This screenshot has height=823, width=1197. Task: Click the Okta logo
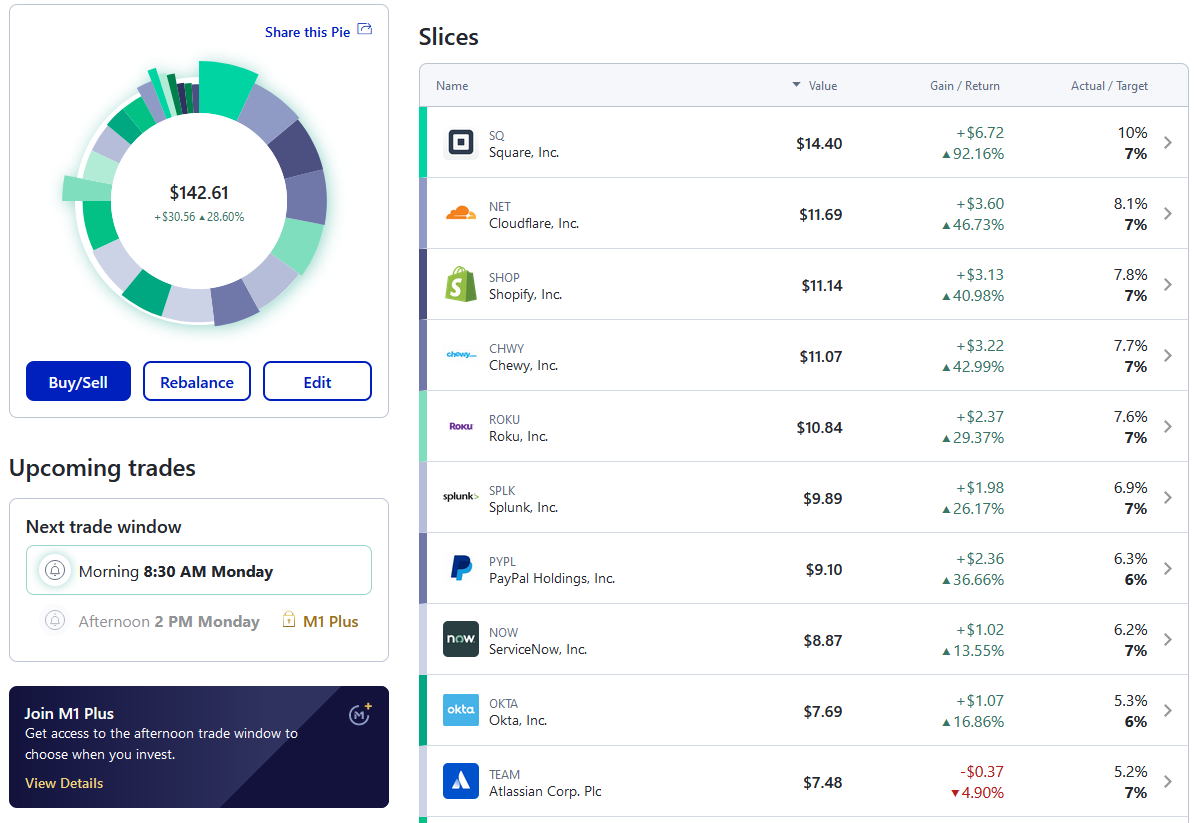click(x=460, y=710)
